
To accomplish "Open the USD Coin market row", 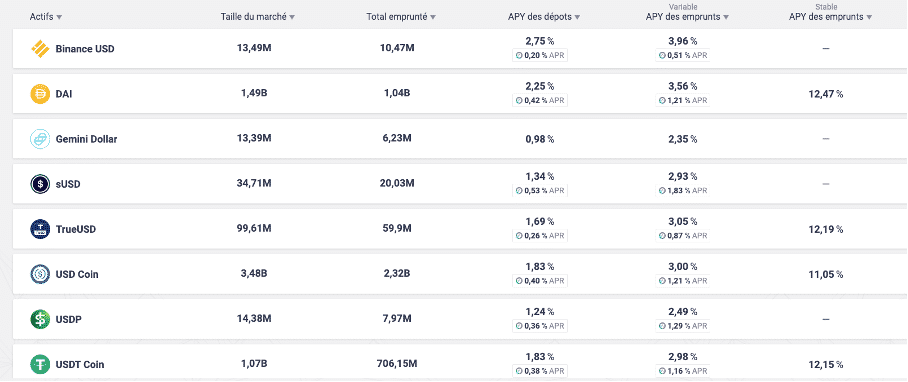I will click(x=460, y=274).
